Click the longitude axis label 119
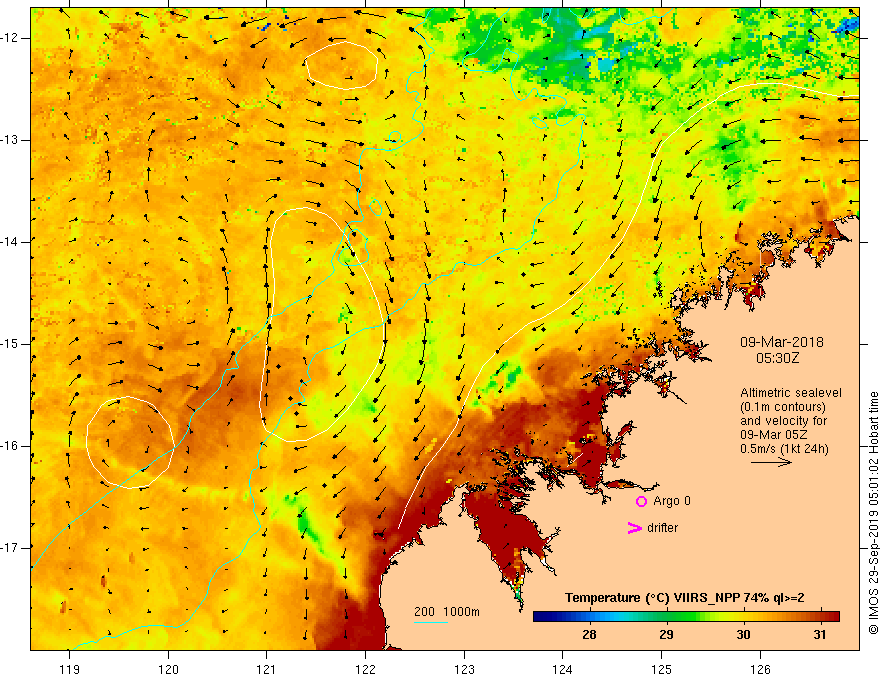The width and height of the screenshot is (880, 680). click(x=69, y=669)
